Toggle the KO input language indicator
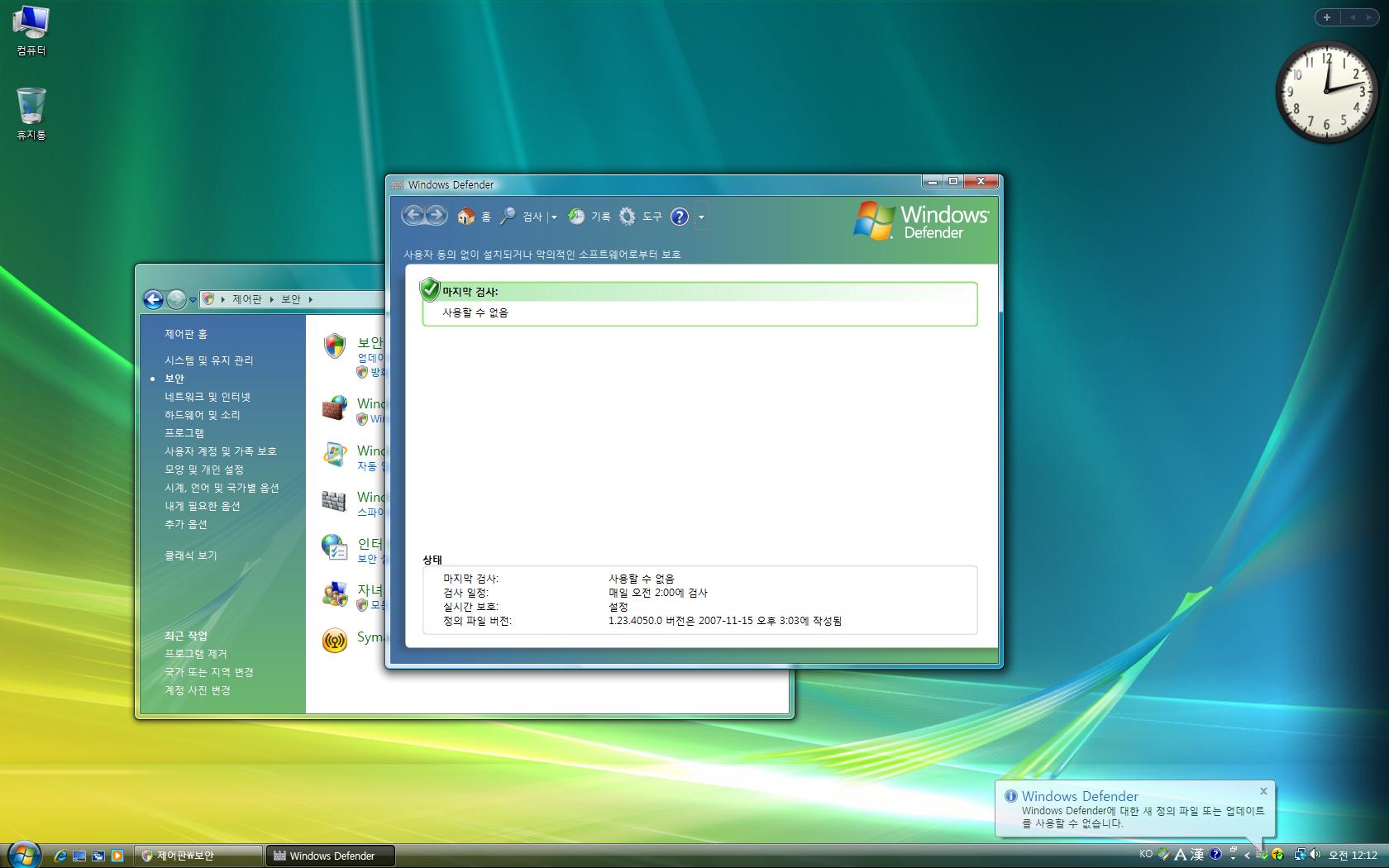The image size is (1389, 868). (1146, 855)
